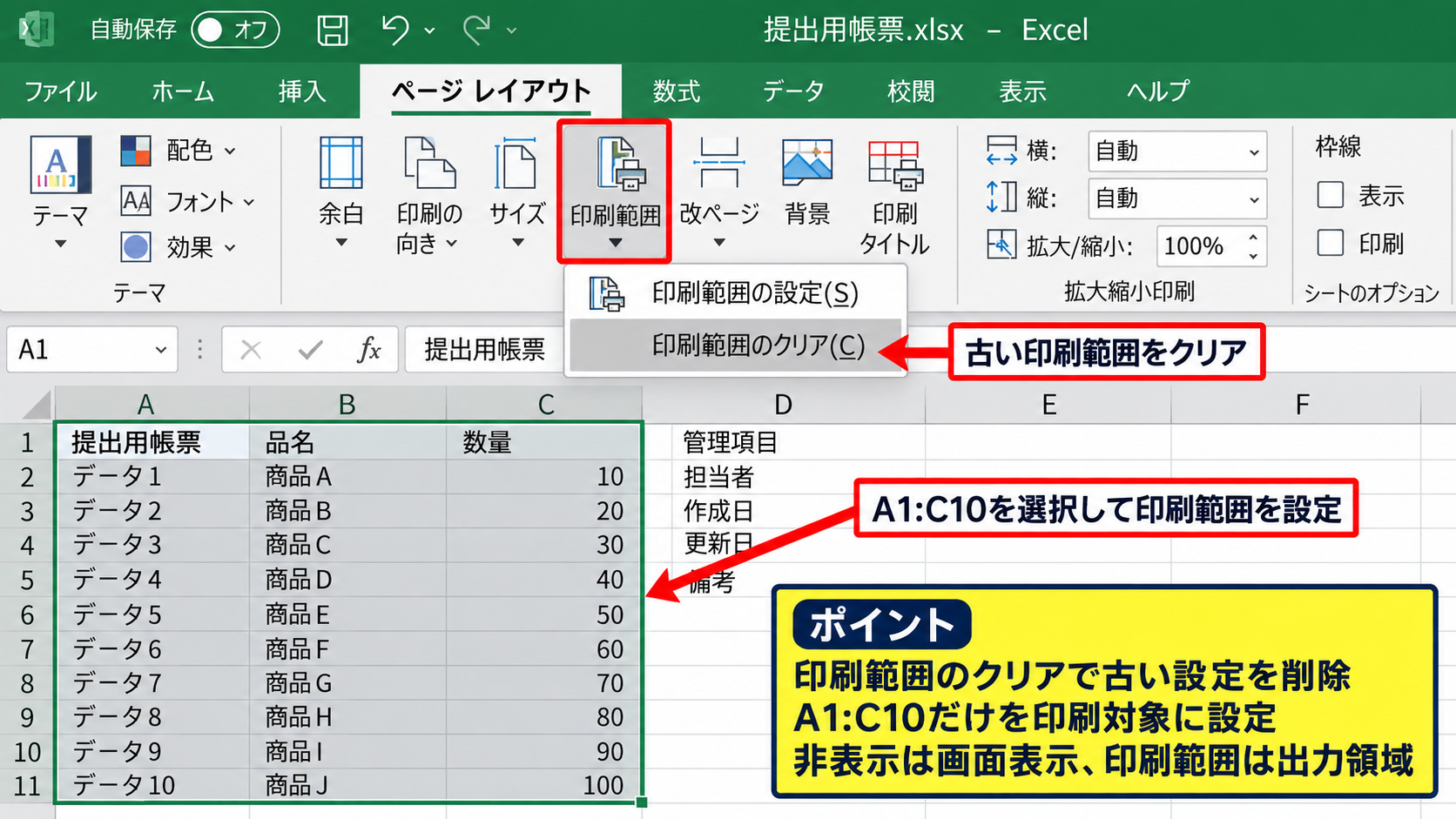Open the サイズ paper size menu
The height and width of the screenshot is (819, 1456).
pyautogui.click(x=517, y=193)
